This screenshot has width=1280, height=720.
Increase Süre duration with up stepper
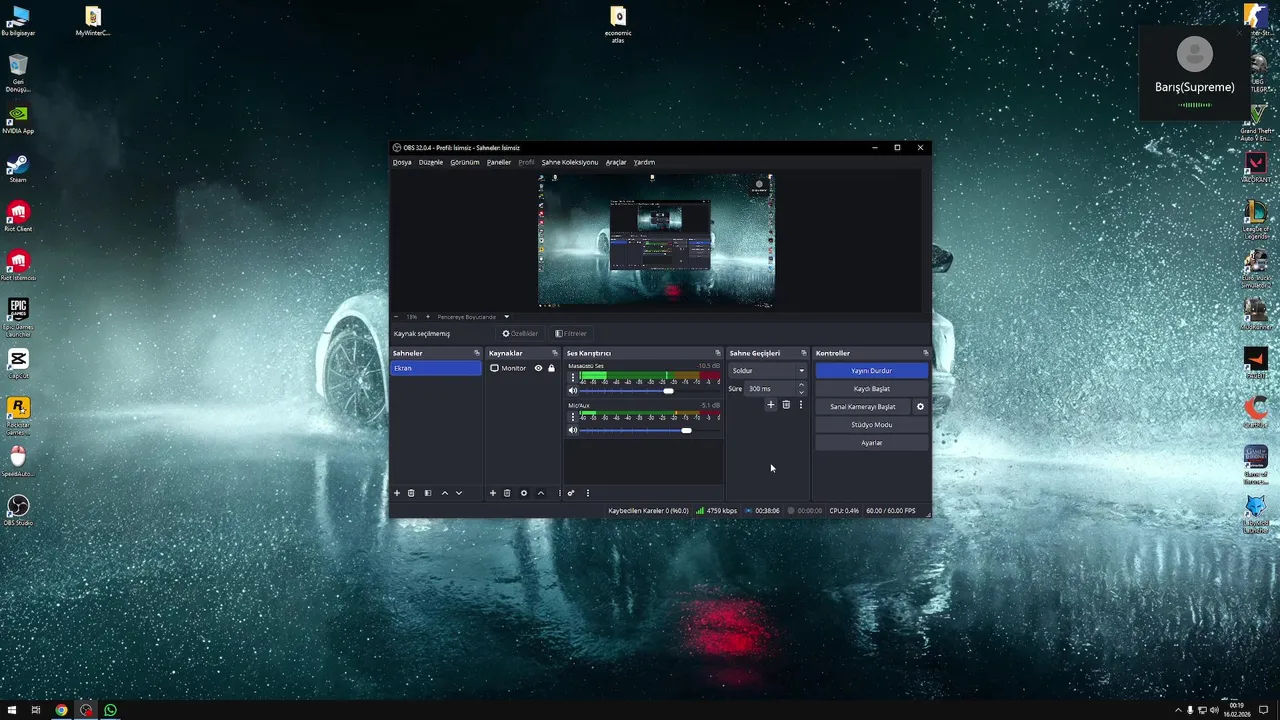[x=801, y=385]
